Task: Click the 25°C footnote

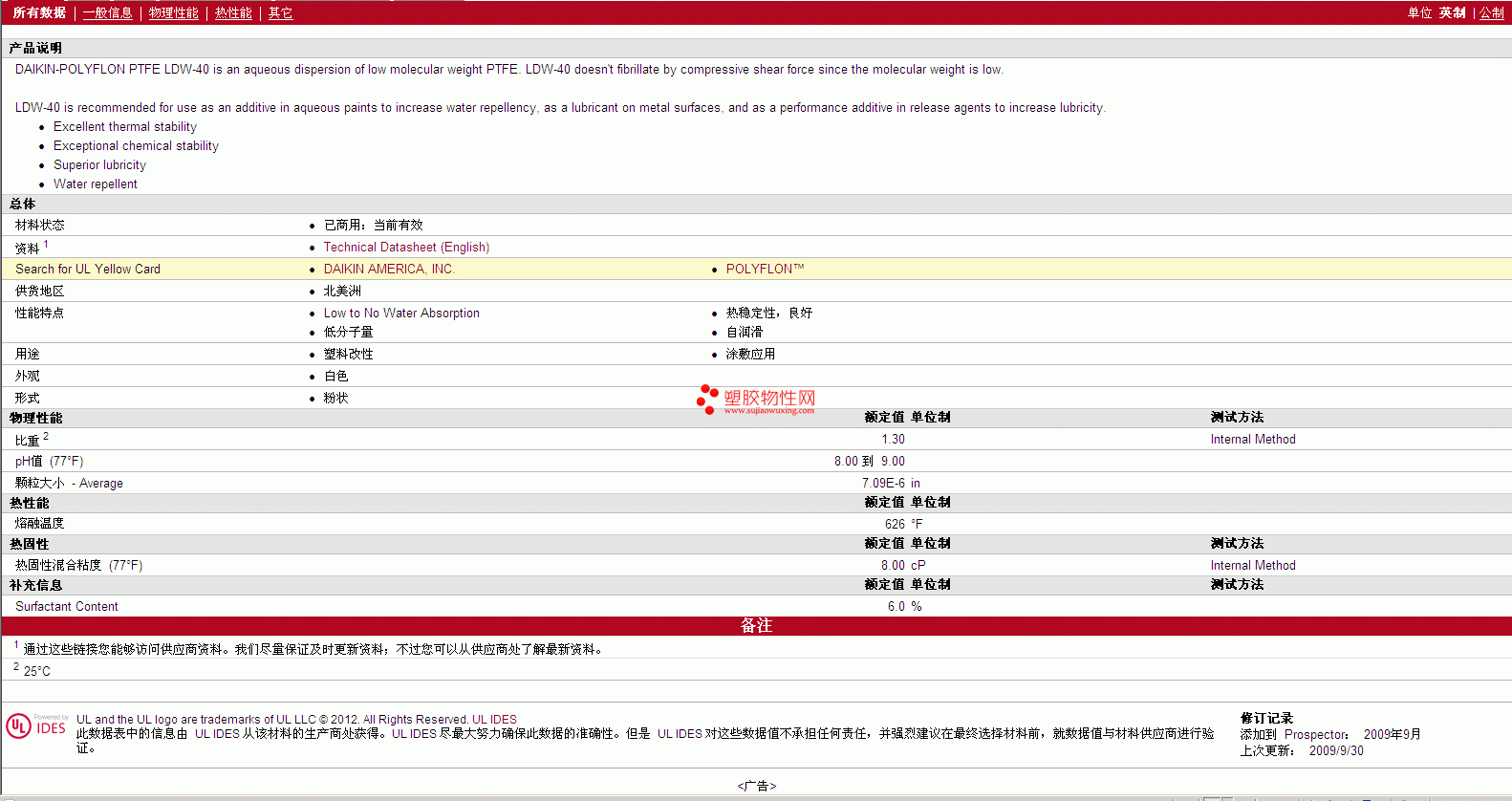Action: [x=37, y=671]
